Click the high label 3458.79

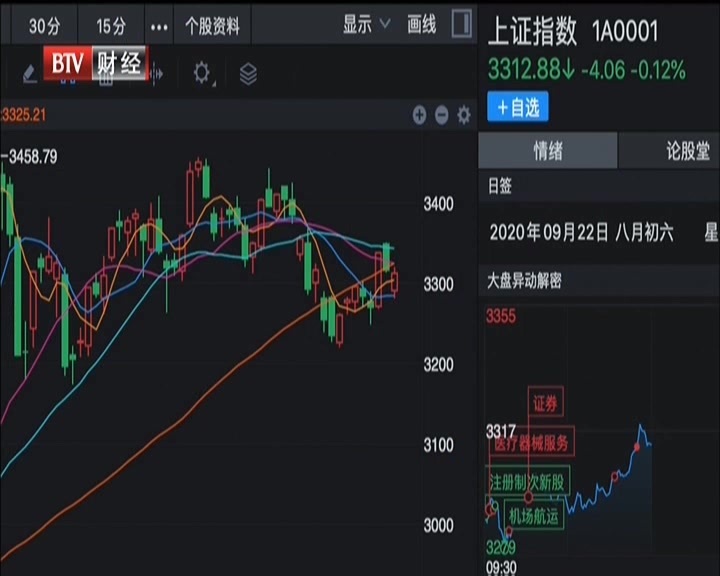click(32, 157)
